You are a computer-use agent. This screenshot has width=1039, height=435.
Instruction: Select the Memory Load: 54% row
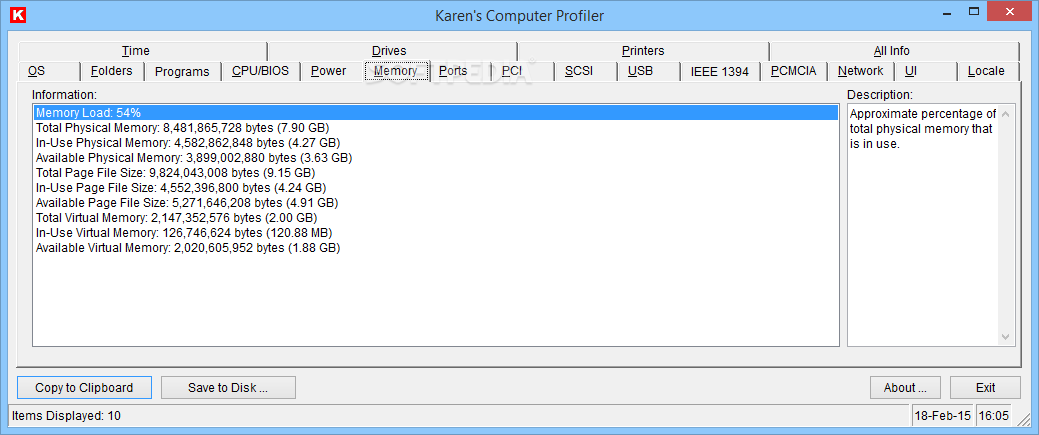tap(435, 113)
